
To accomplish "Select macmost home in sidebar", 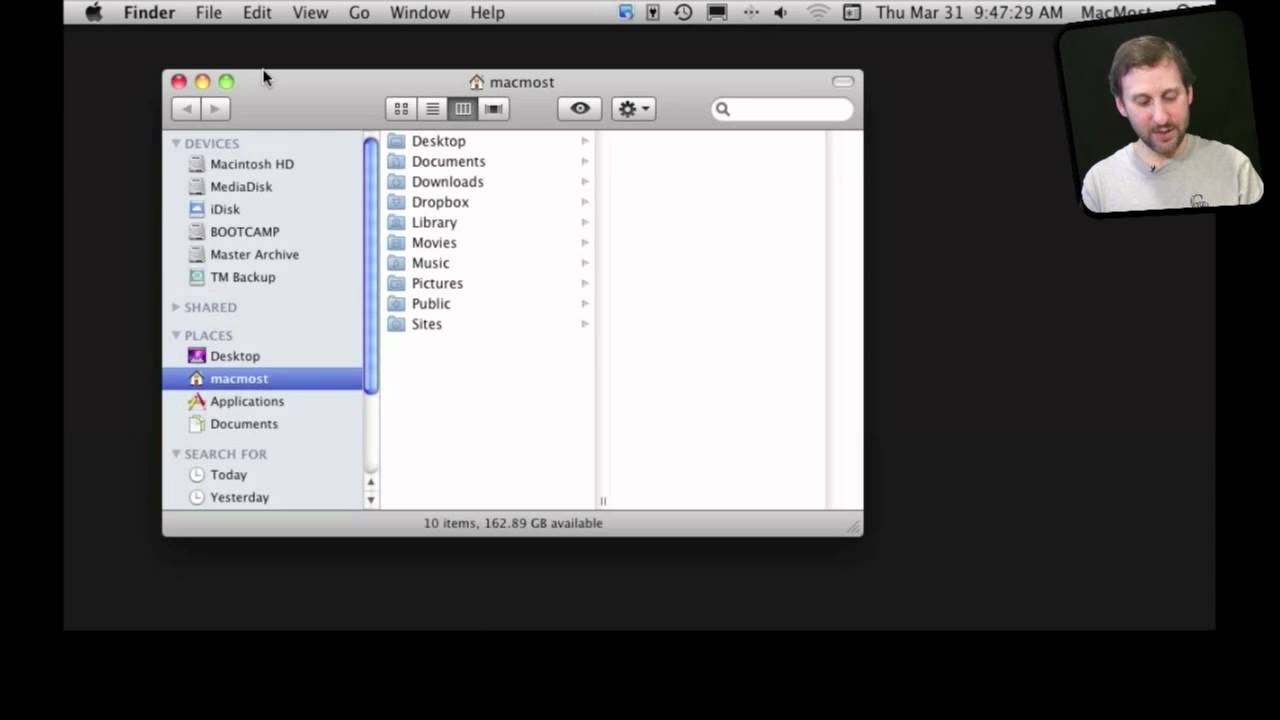I will pos(264,379).
